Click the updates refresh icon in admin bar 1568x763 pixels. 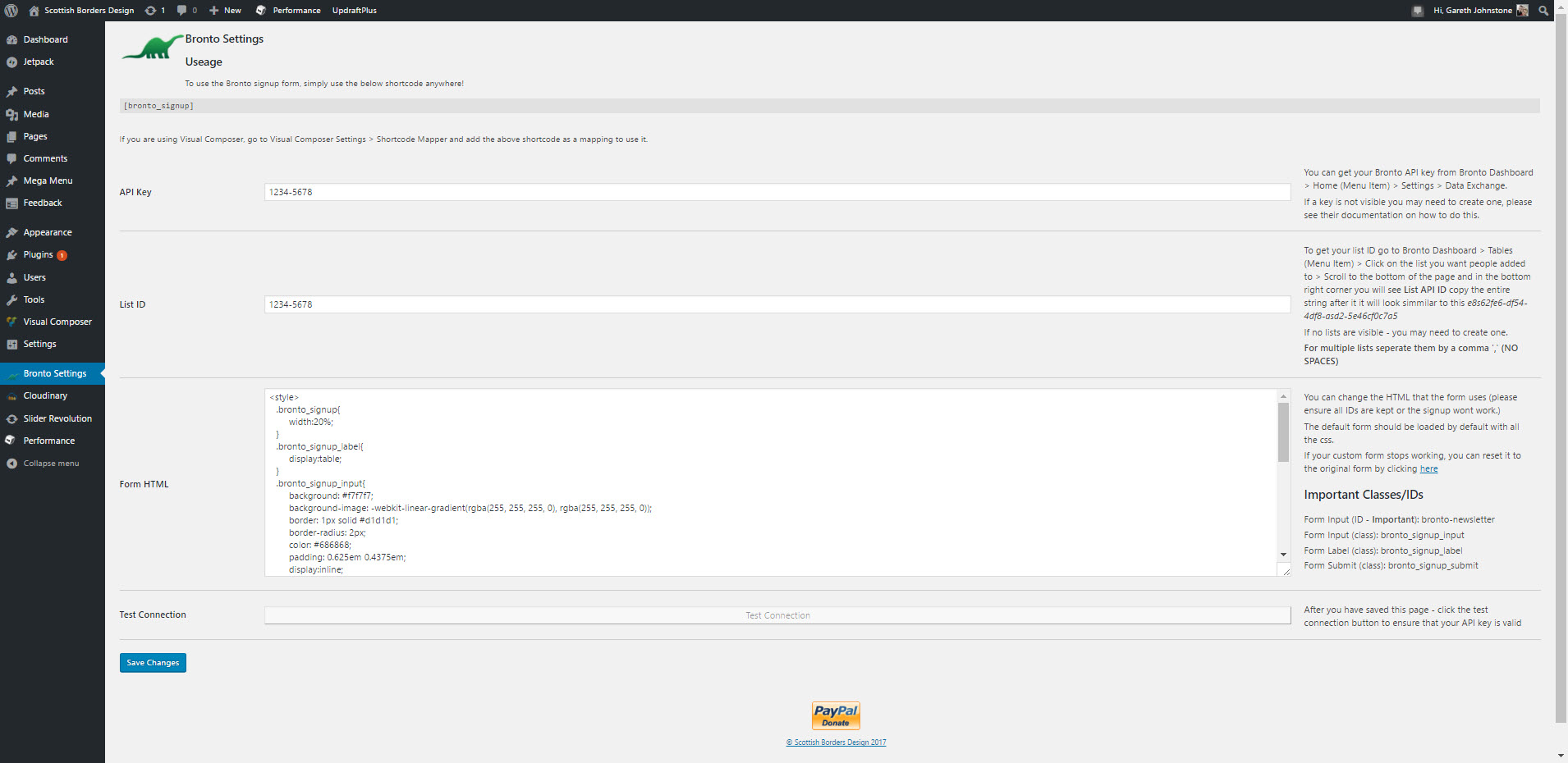click(x=150, y=11)
